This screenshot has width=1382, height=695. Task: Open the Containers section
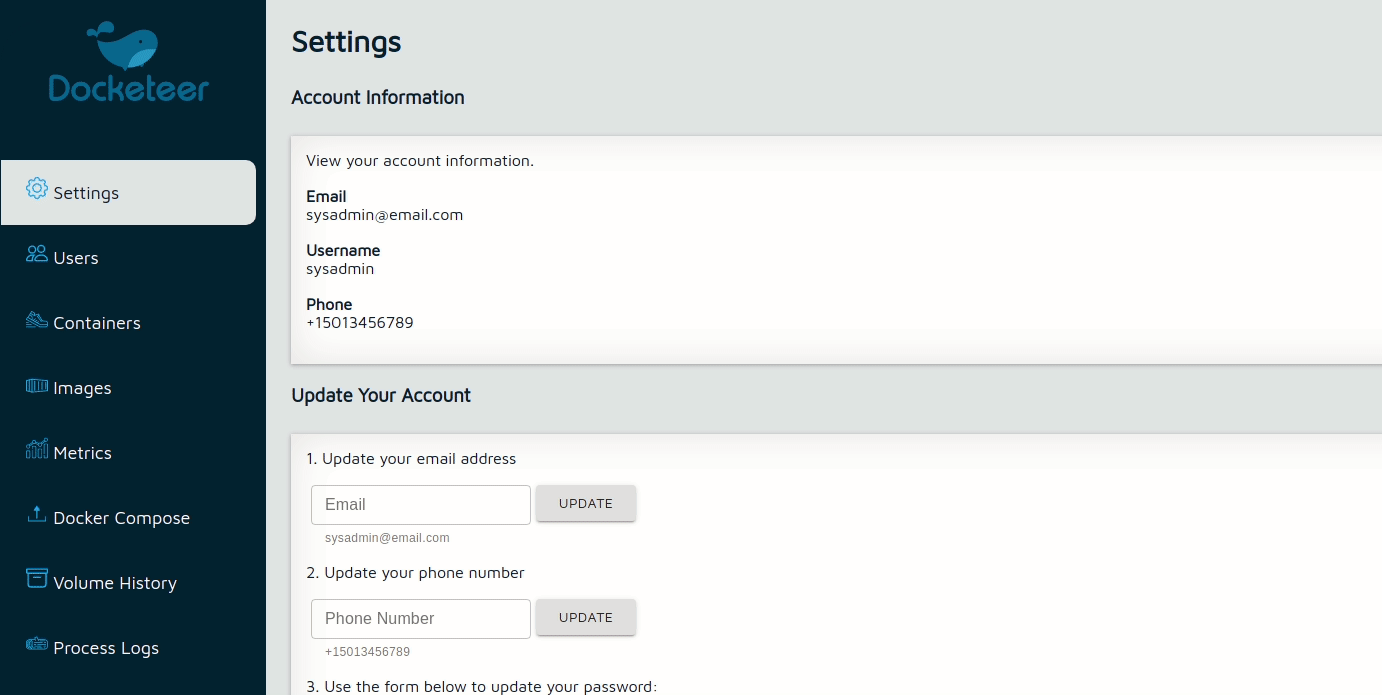point(128,323)
